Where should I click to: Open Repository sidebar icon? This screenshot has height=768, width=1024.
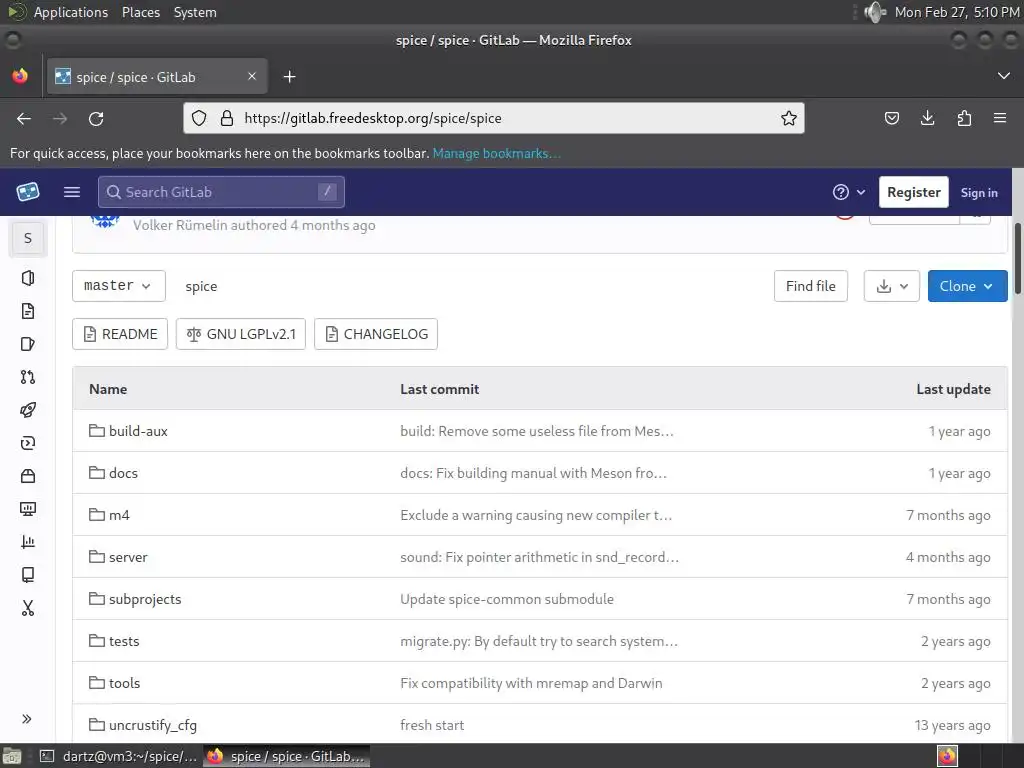click(x=27, y=311)
